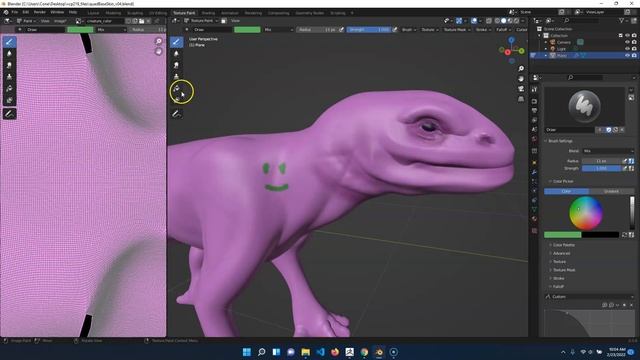The width and height of the screenshot is (640, 360).
Task: Open the Object Data properties tab icon
Action: click(534, 209)
